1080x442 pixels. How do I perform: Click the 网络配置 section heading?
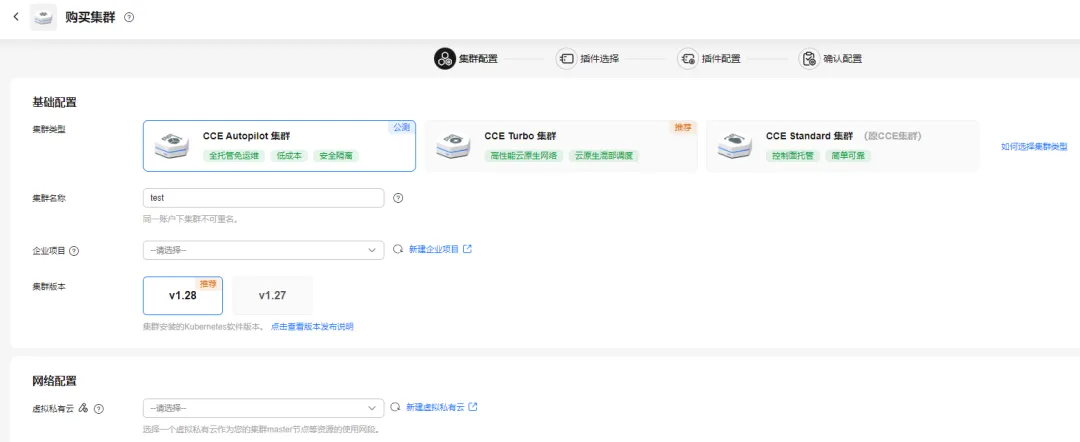(54, 381)
